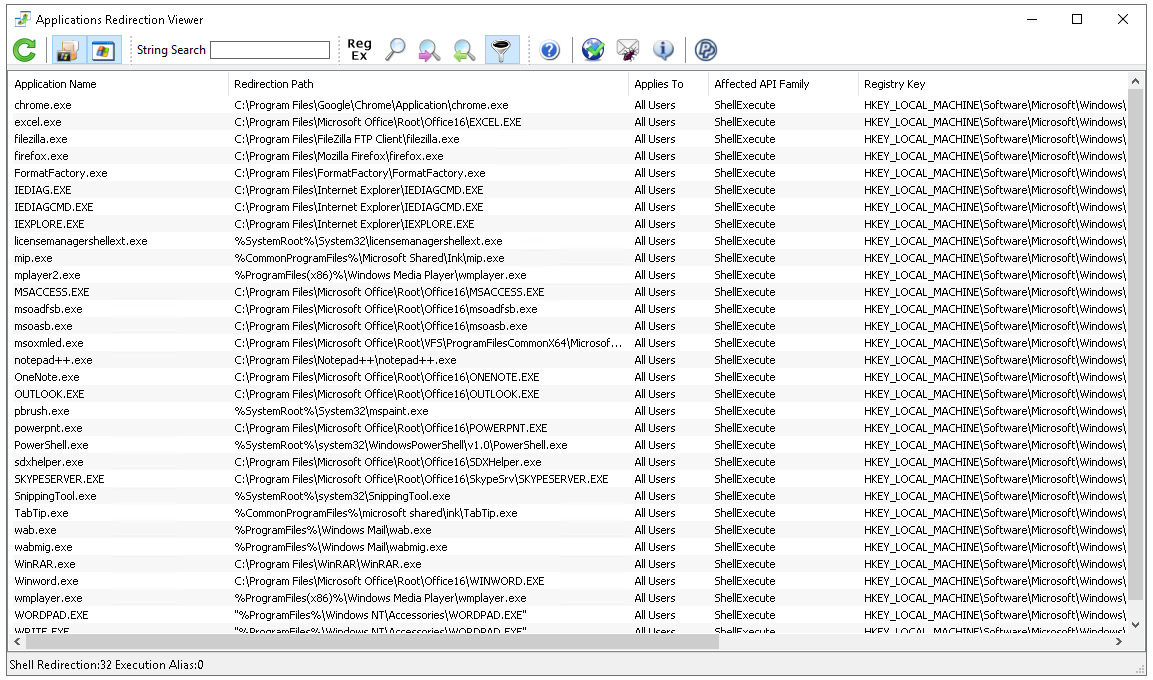The height and width of the screenshot is (680, 1153).
Task: Click the vertical scrollbar down arrow
Action: 1135,625
